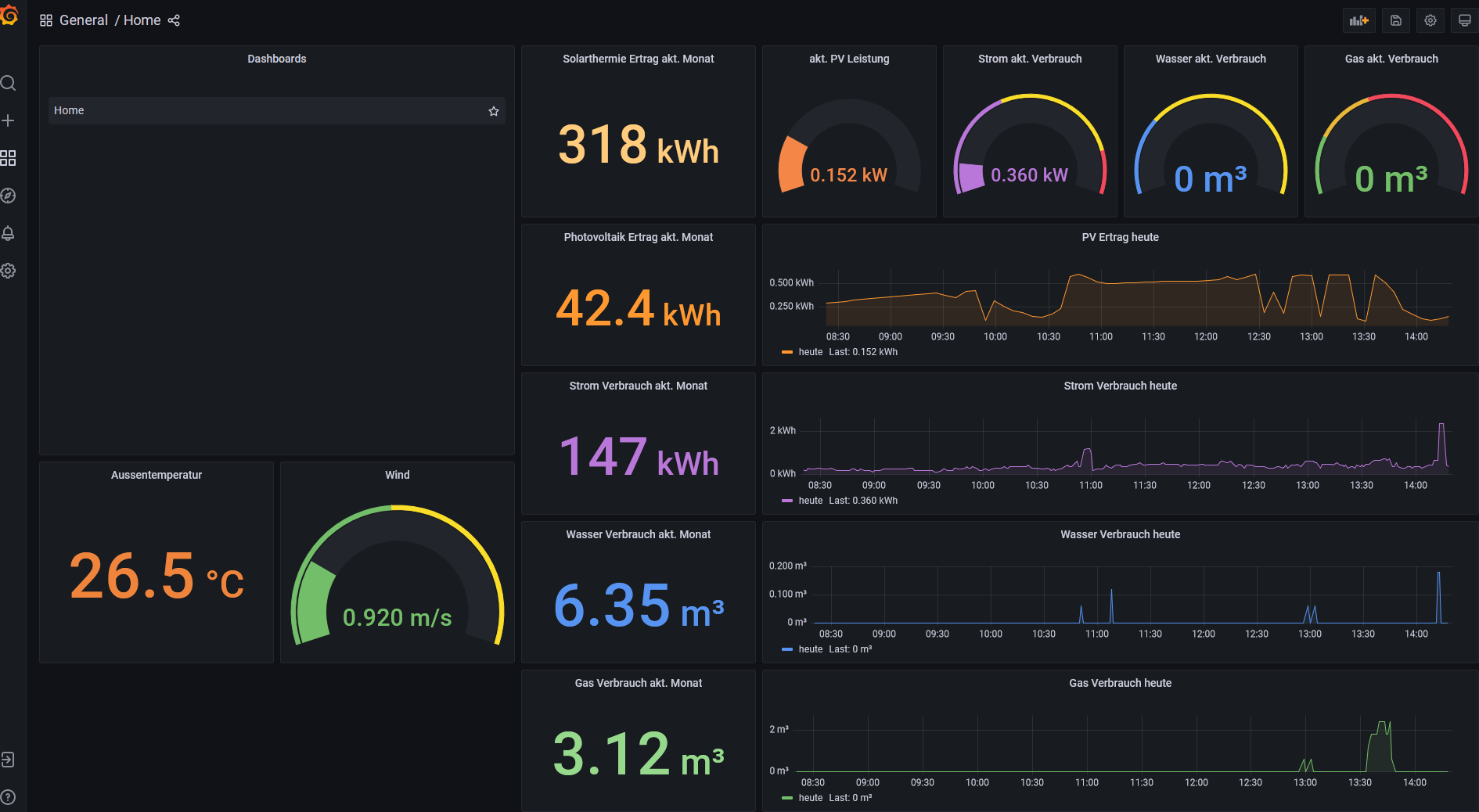Click the cycle view mode monitor icon
The image size is (1479, 812).
[1464, 20]
